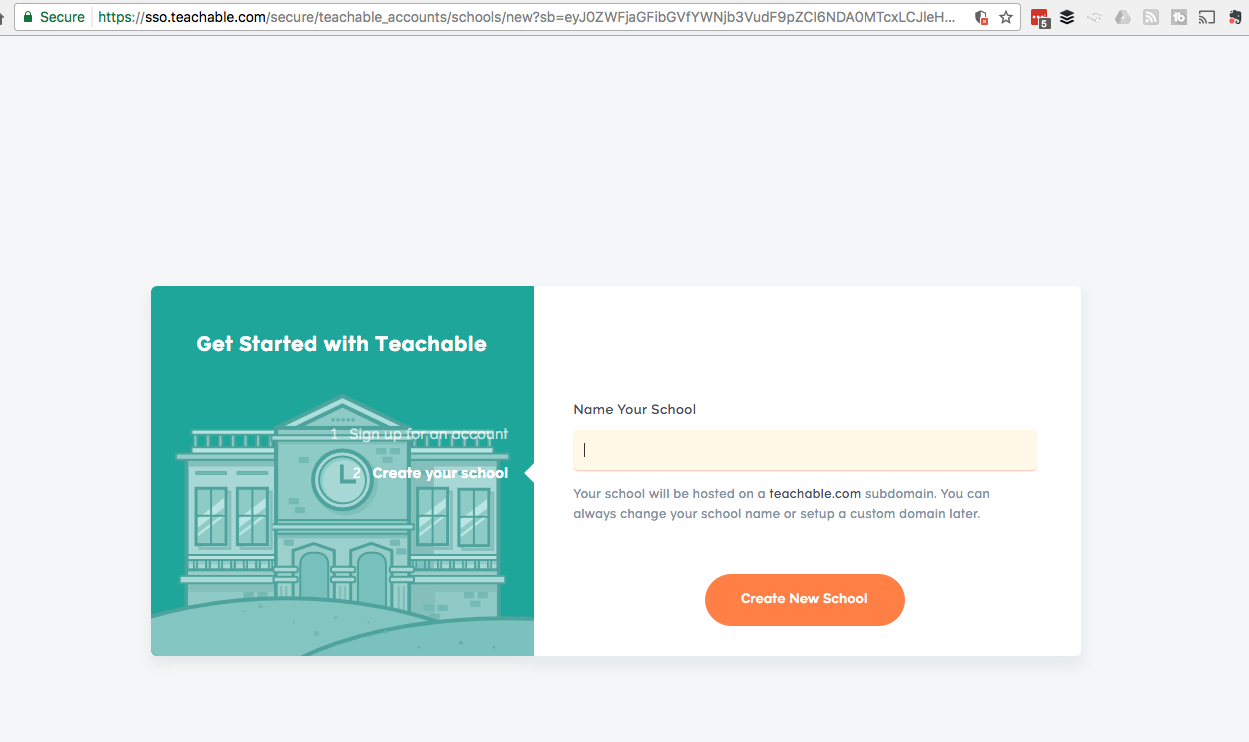Open the blocked content shield icon
This screenshot has height=742, width=1249.
(x=981, y=17)
